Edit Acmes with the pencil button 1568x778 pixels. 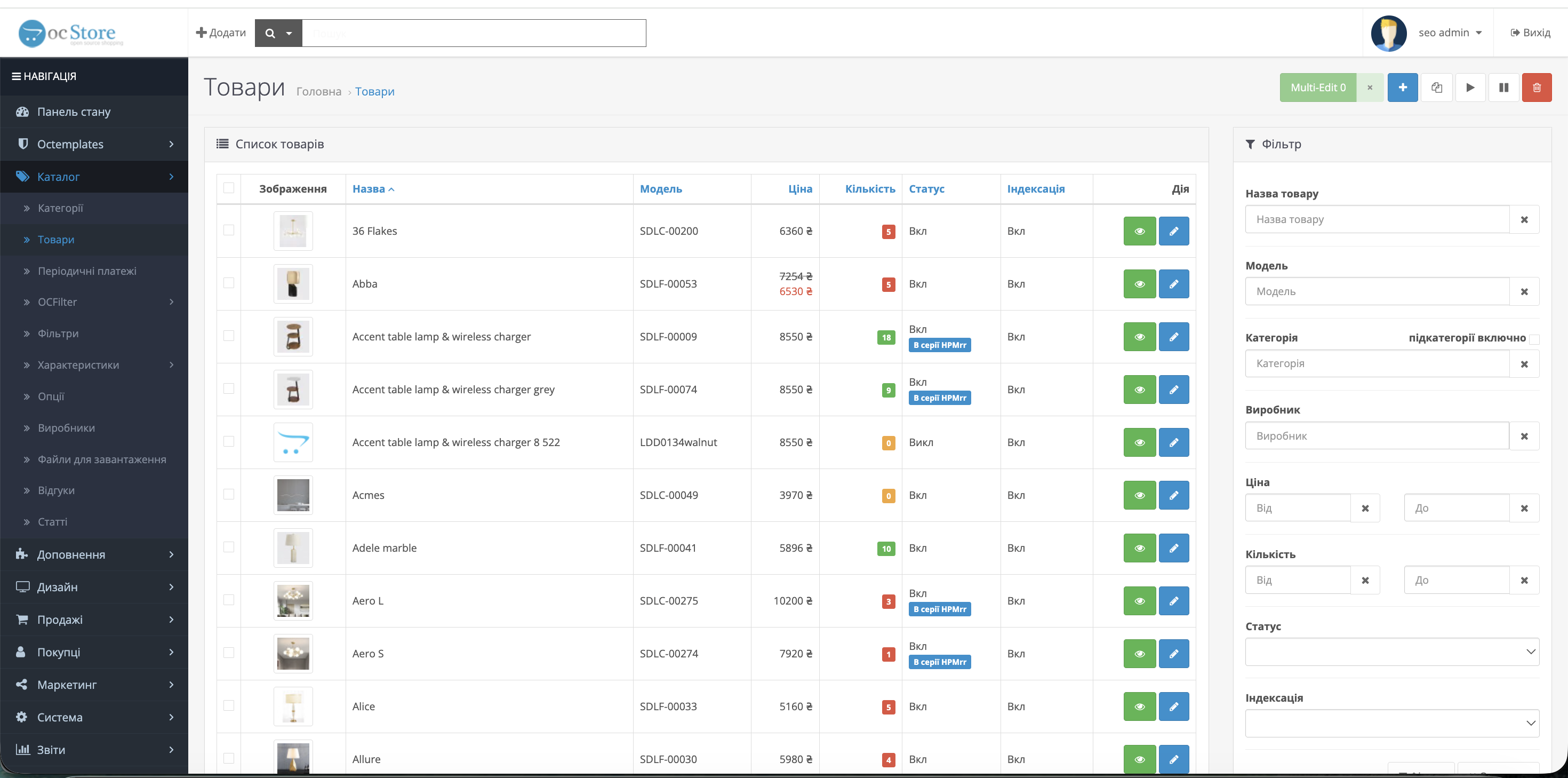(x=1173, y=495)
